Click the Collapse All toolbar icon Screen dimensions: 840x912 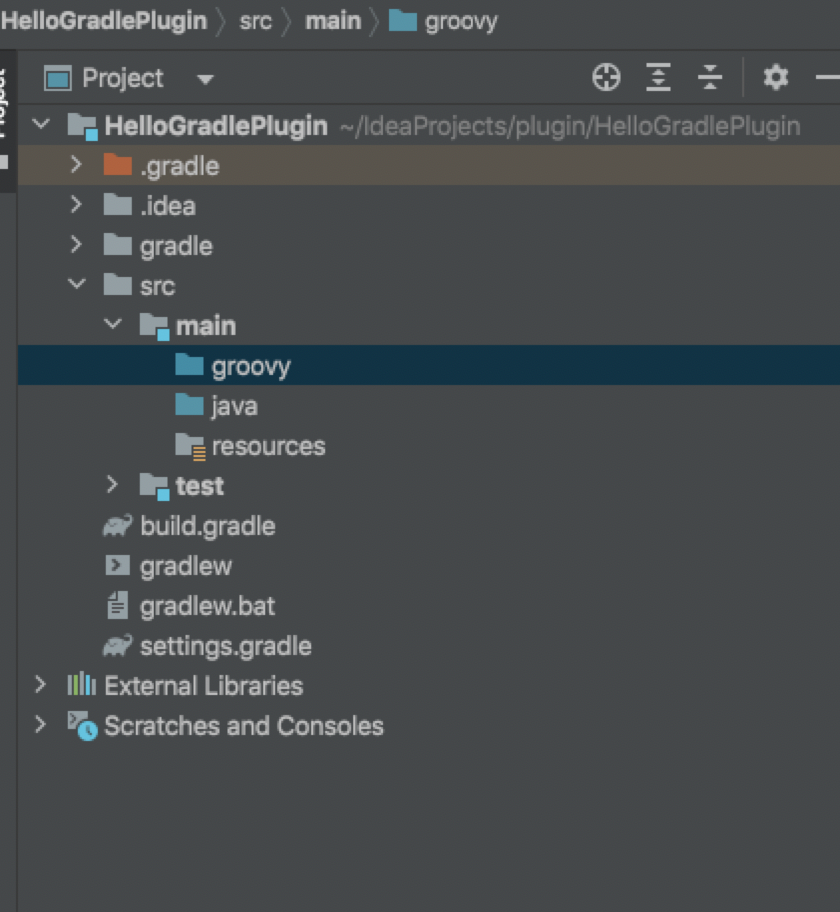(x=710, y=77)
